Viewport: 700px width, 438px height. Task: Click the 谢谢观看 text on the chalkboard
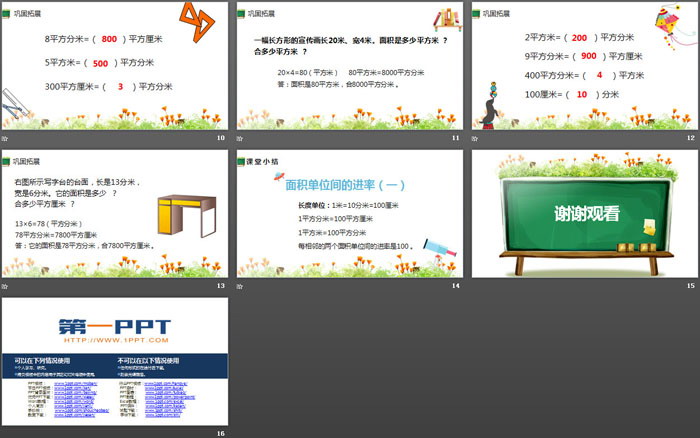(x=582, y=212)
